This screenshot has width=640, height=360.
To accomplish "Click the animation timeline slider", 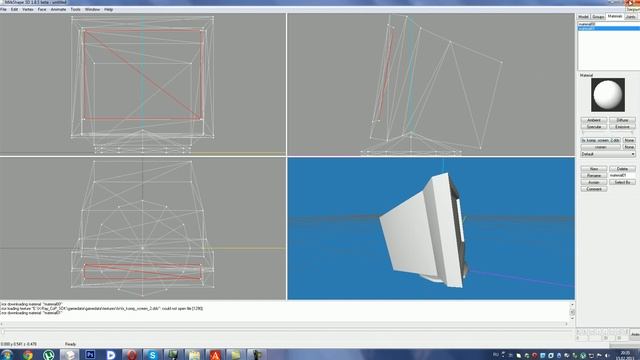I will pos(288,332).
